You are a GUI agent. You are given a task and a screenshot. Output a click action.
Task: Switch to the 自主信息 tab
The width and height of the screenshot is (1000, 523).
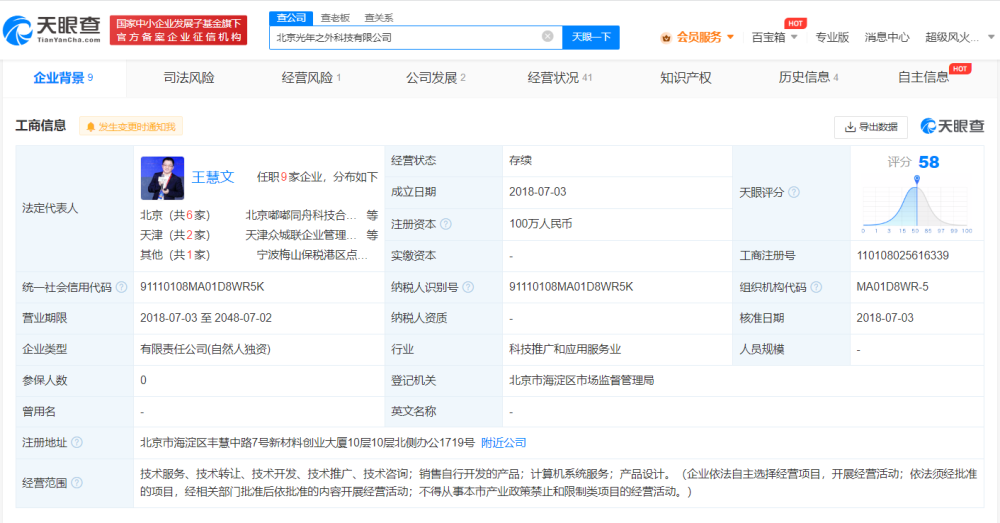[x=923, y=78]
